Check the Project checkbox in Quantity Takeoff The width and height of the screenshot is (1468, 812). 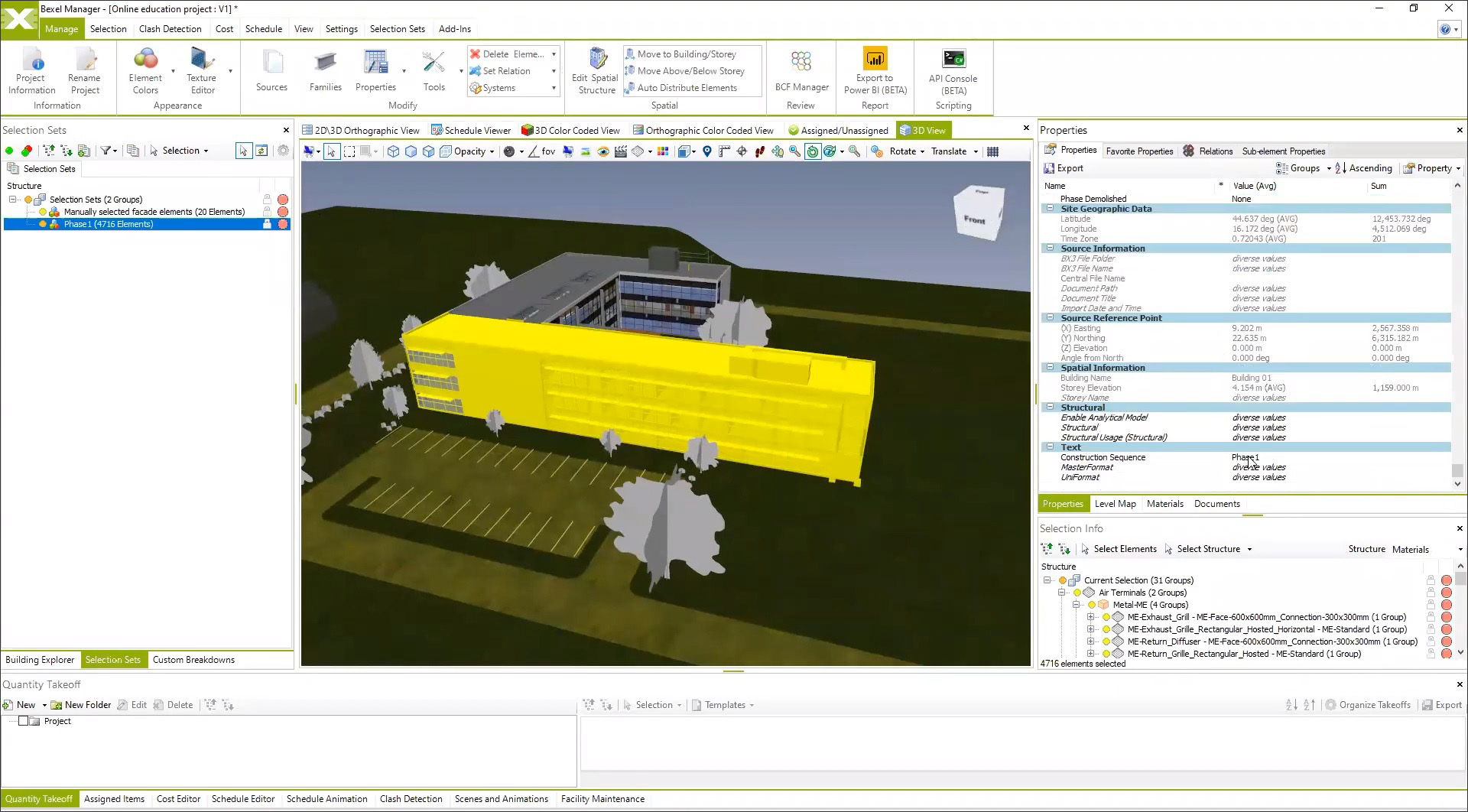23,721
